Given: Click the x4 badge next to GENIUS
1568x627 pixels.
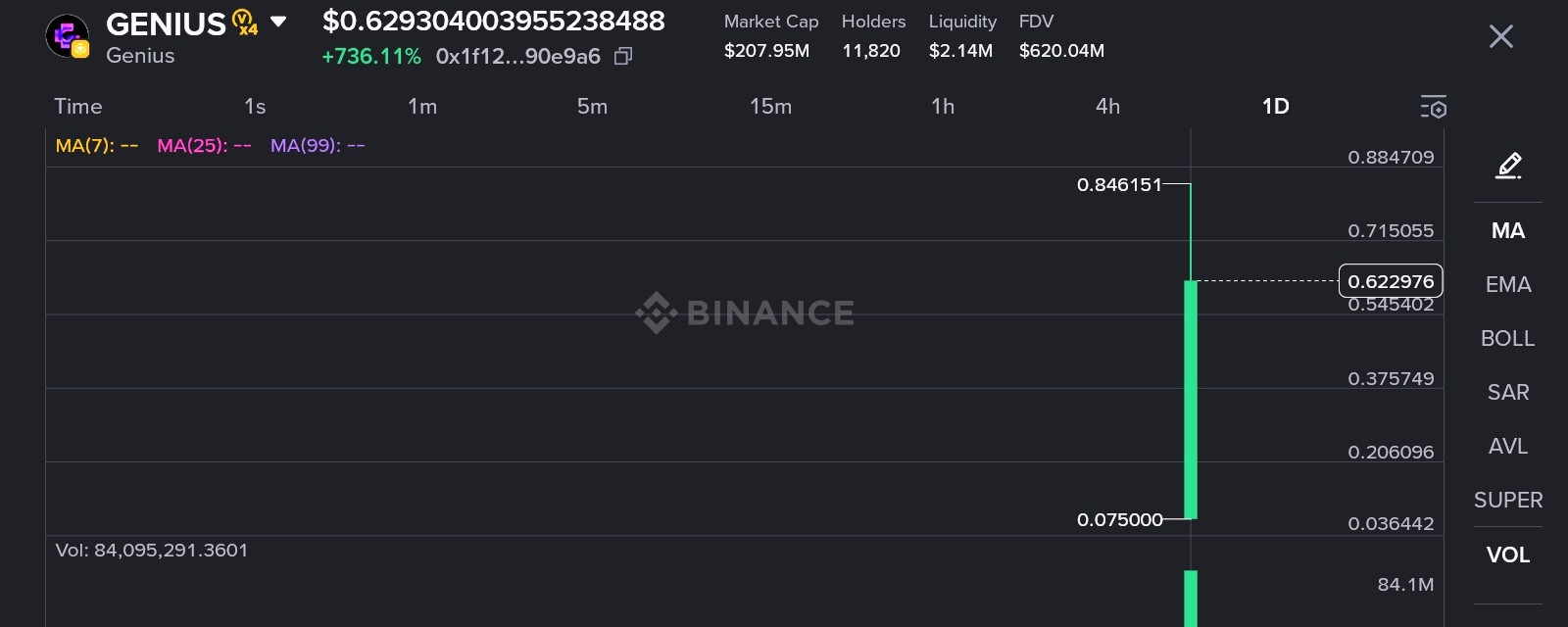Looking at the screenshot, I should 245,23.
